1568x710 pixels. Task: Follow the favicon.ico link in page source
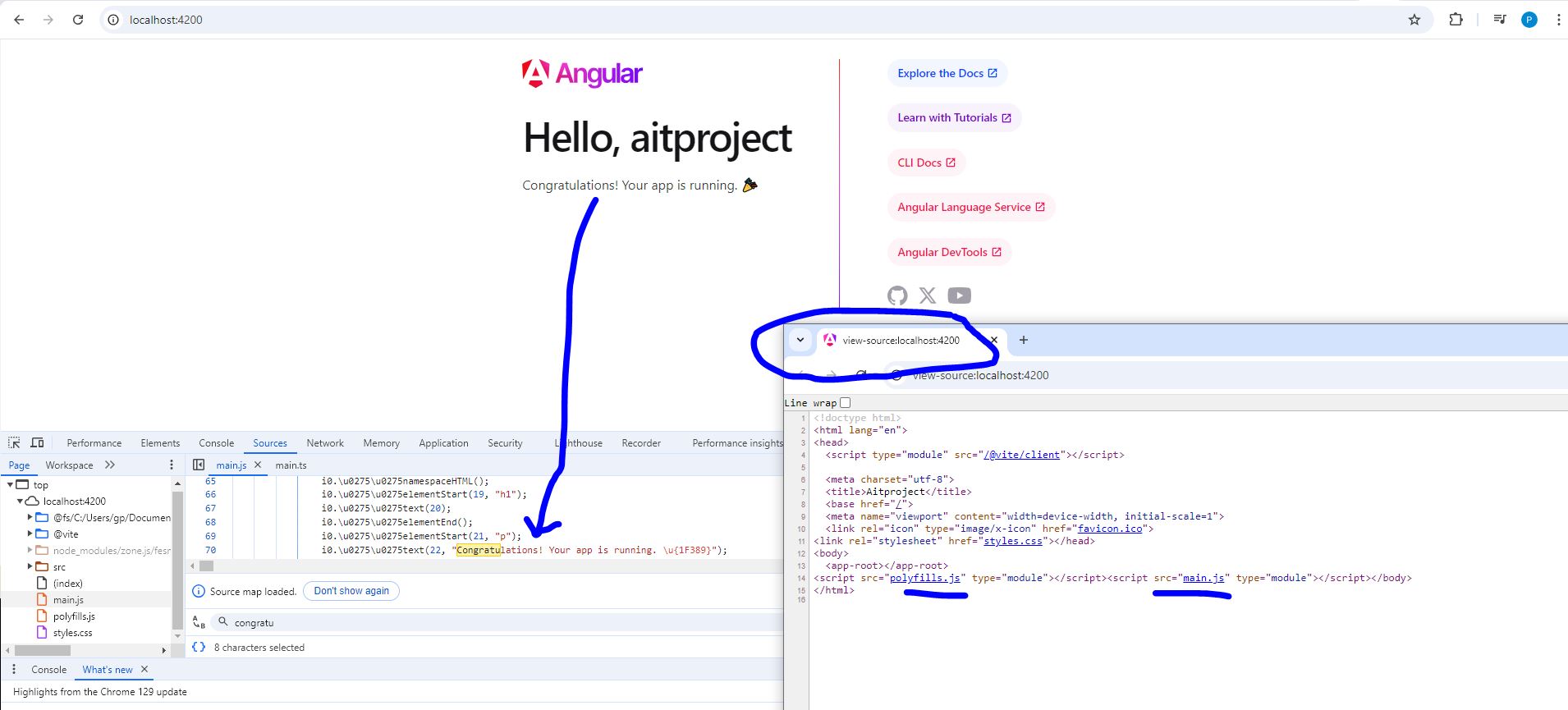click(x=1110, y=529)
